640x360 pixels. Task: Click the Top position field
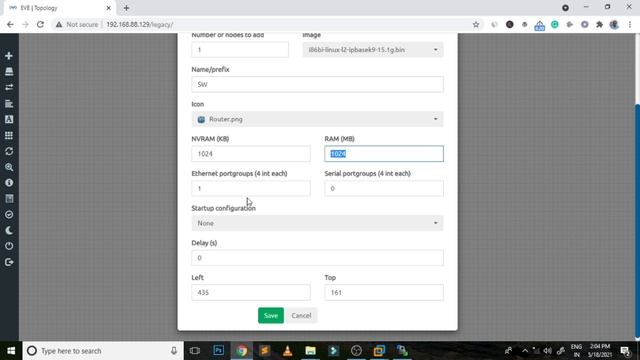tap(384, 293)
